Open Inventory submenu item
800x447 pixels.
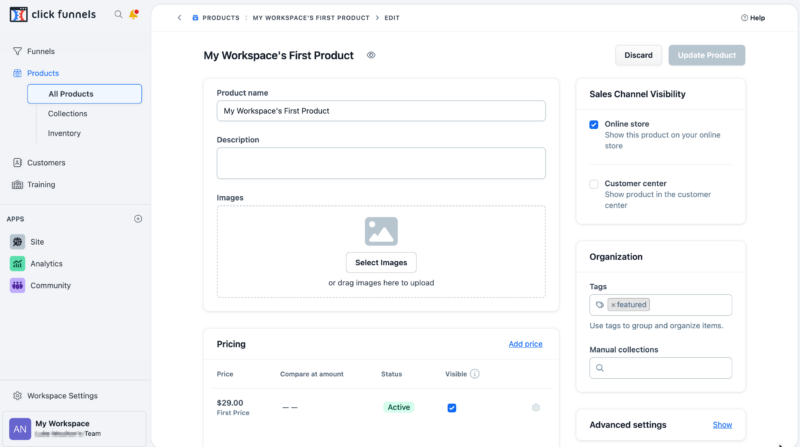coord(64,133)
